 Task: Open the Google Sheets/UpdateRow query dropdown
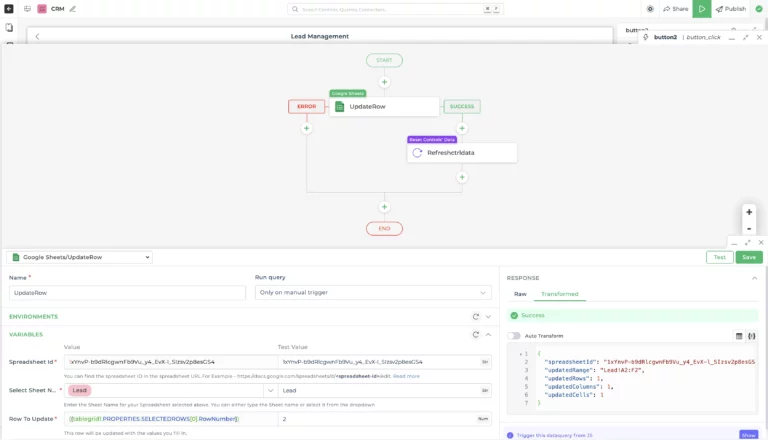[80, 257]
